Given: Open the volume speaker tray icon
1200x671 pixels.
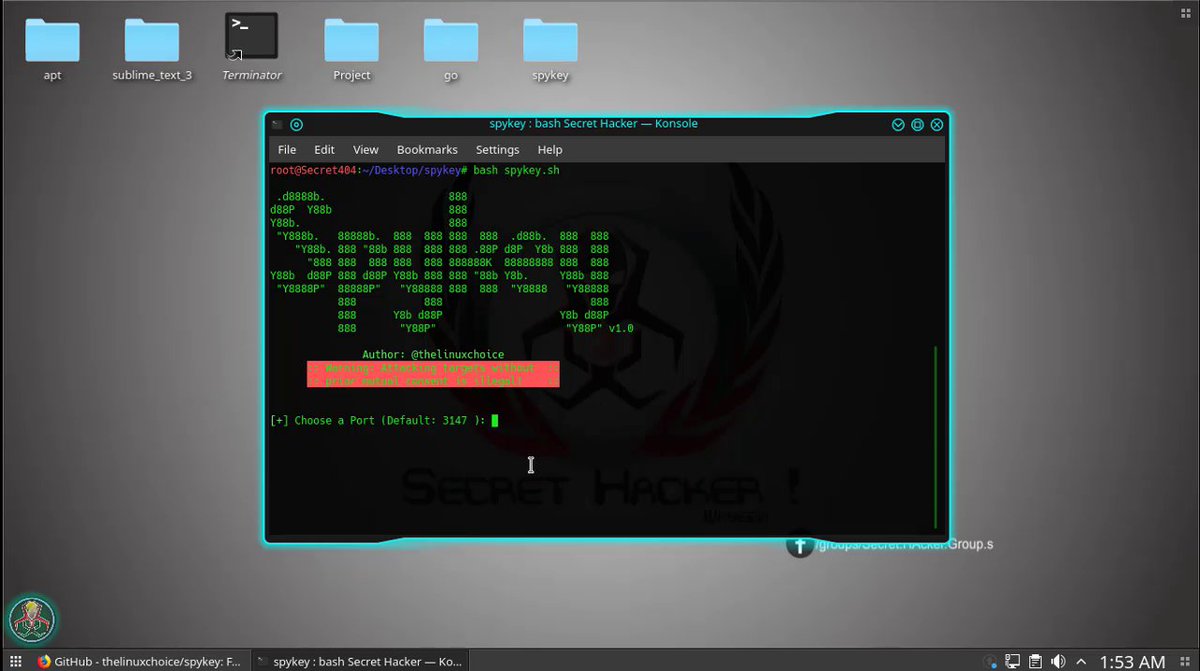Looking at the screenshot, I should (x=1058, y=661).
